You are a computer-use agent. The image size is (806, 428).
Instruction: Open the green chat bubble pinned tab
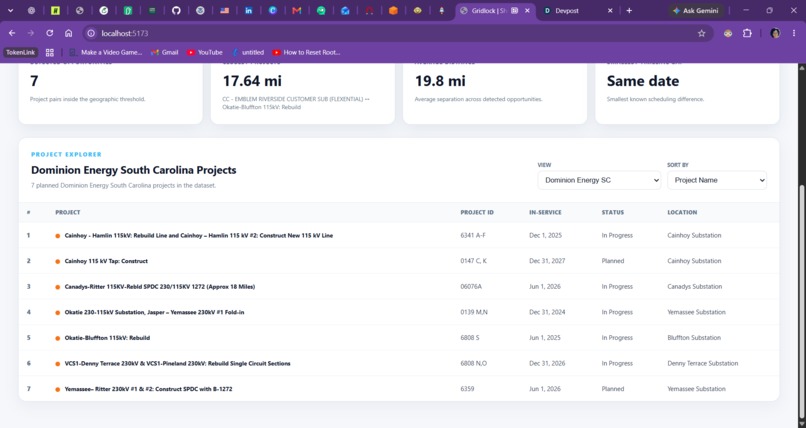pyautogui.click(x=321, y=10)
